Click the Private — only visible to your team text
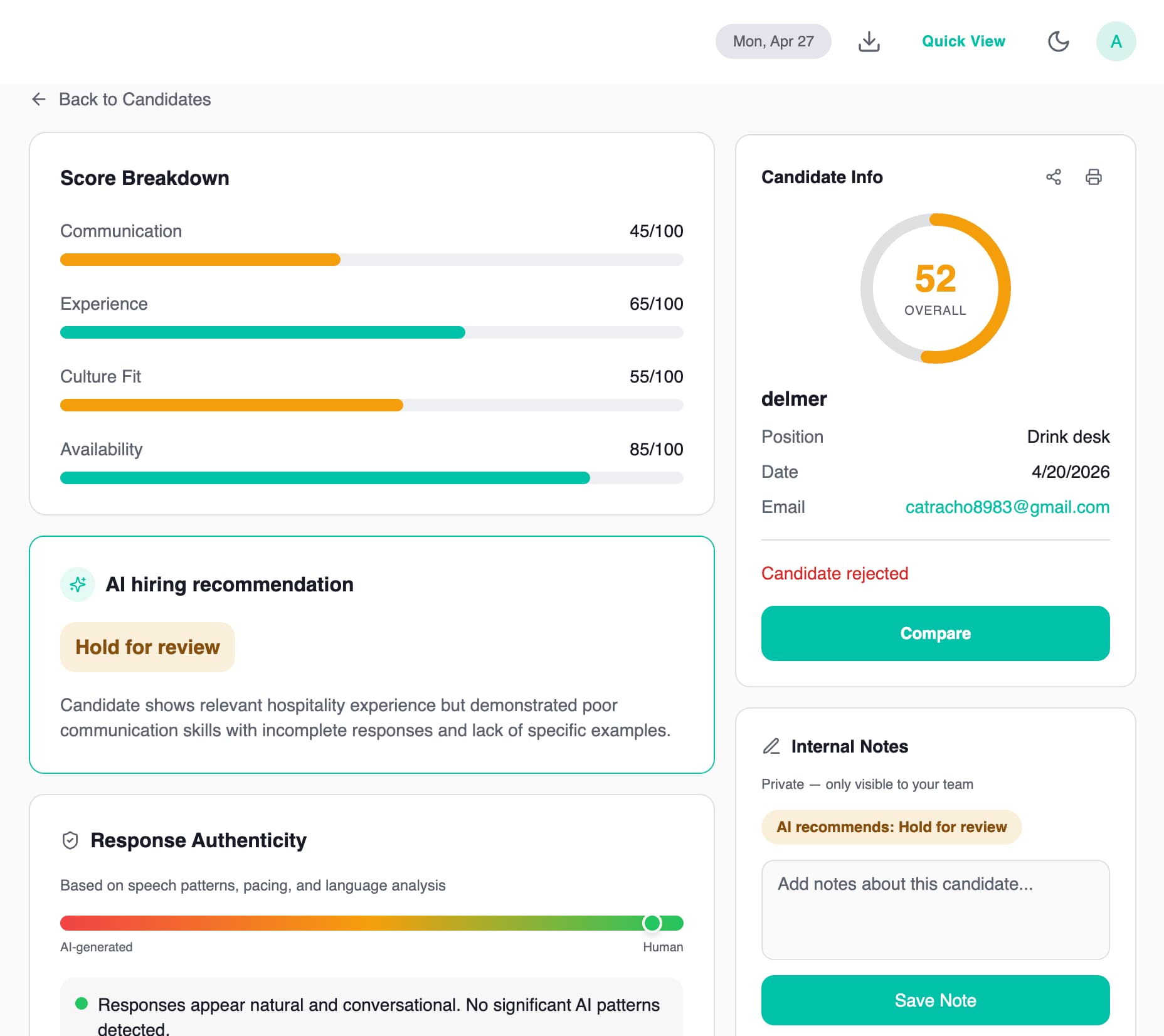The height and width of the screenshot is (1036, 1164). coord(867,784)
